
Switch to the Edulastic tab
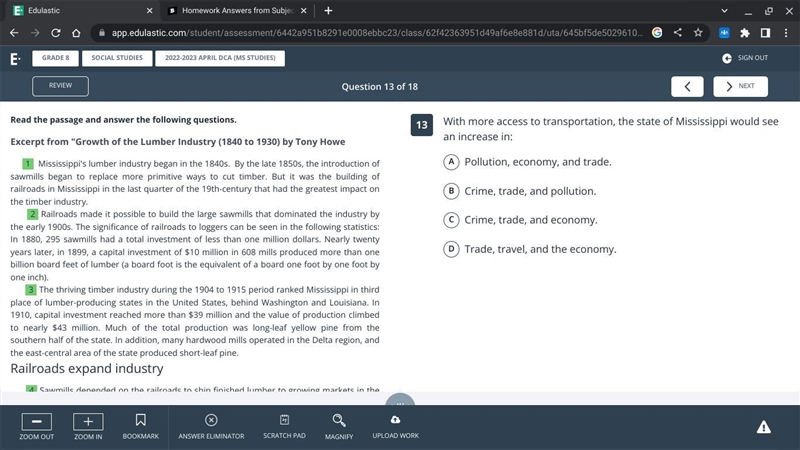tap(82, 10)
